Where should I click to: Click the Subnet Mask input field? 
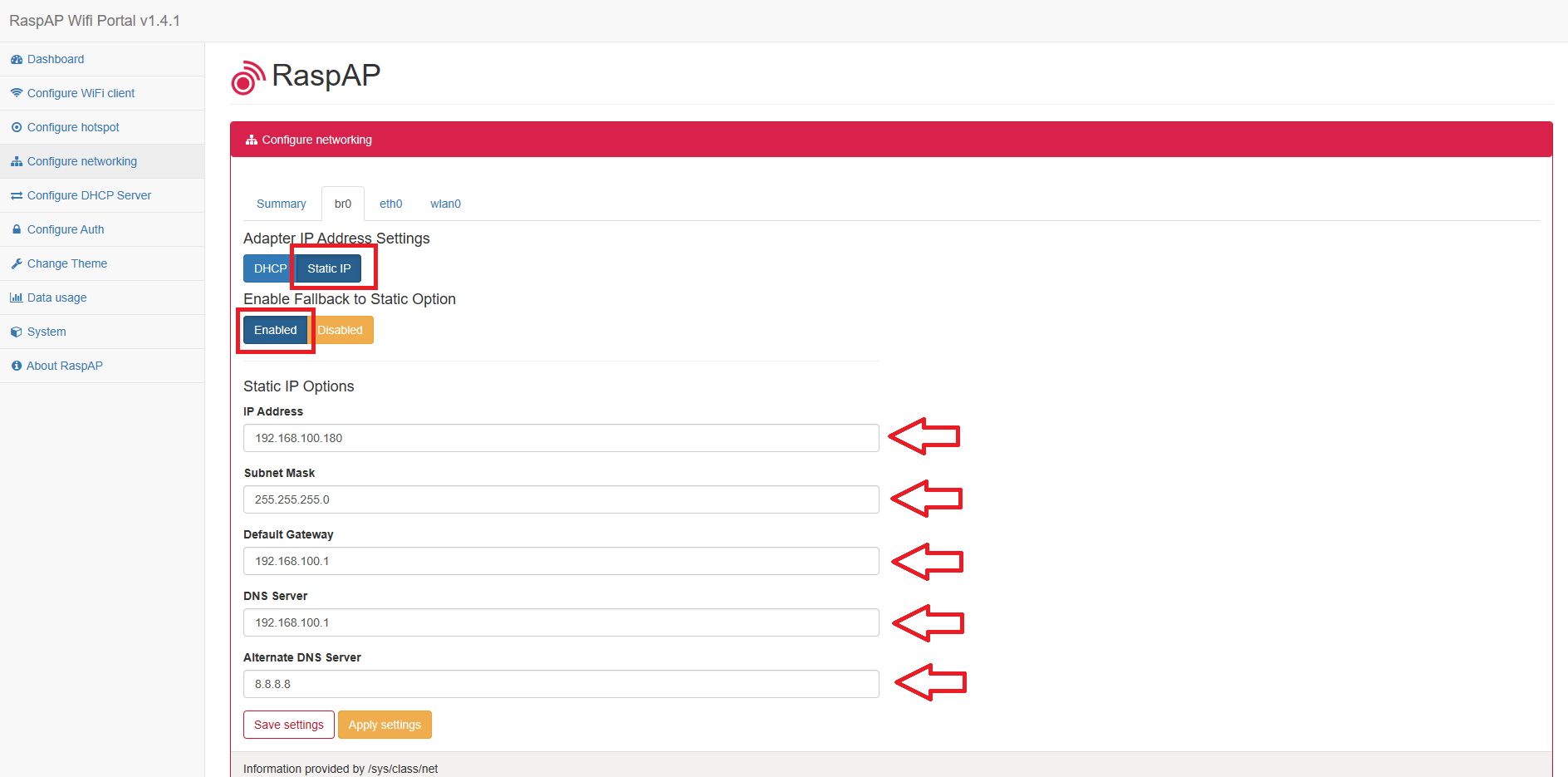561,499
